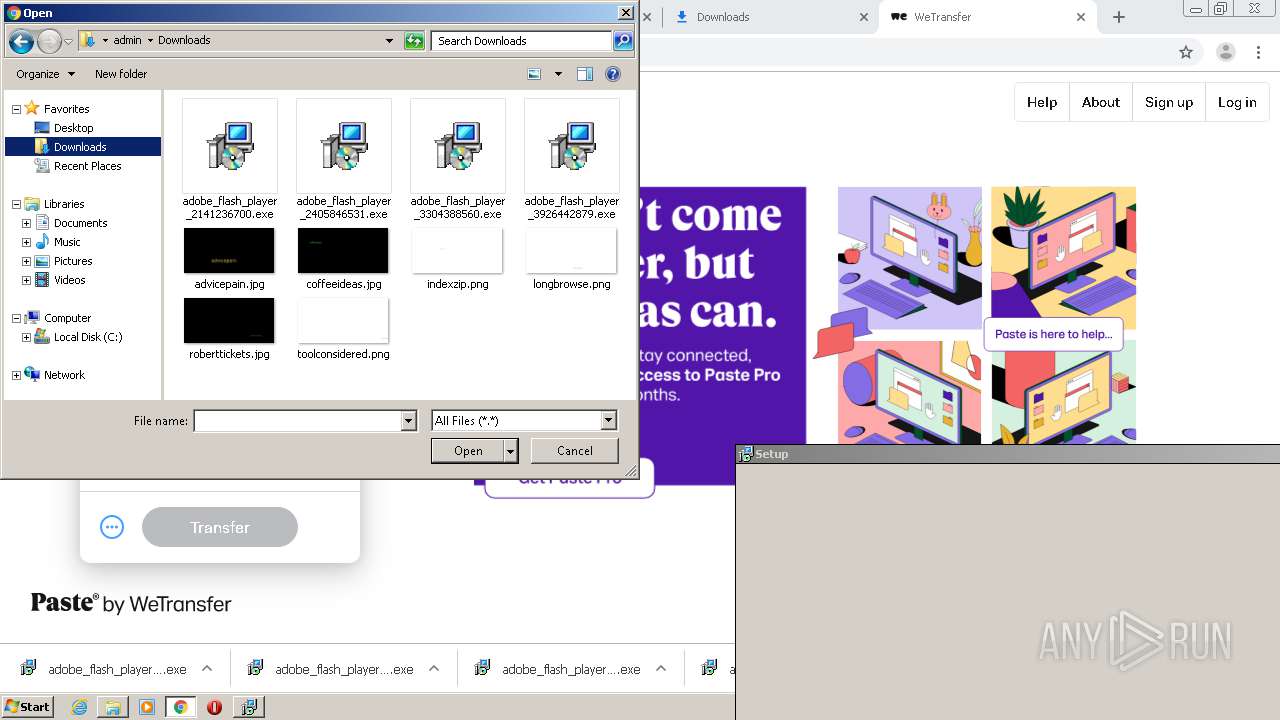Select adobe_flash_player_3926442879.exe file
This screenshot has height=720, width=1280.
(x=572, y=160)
